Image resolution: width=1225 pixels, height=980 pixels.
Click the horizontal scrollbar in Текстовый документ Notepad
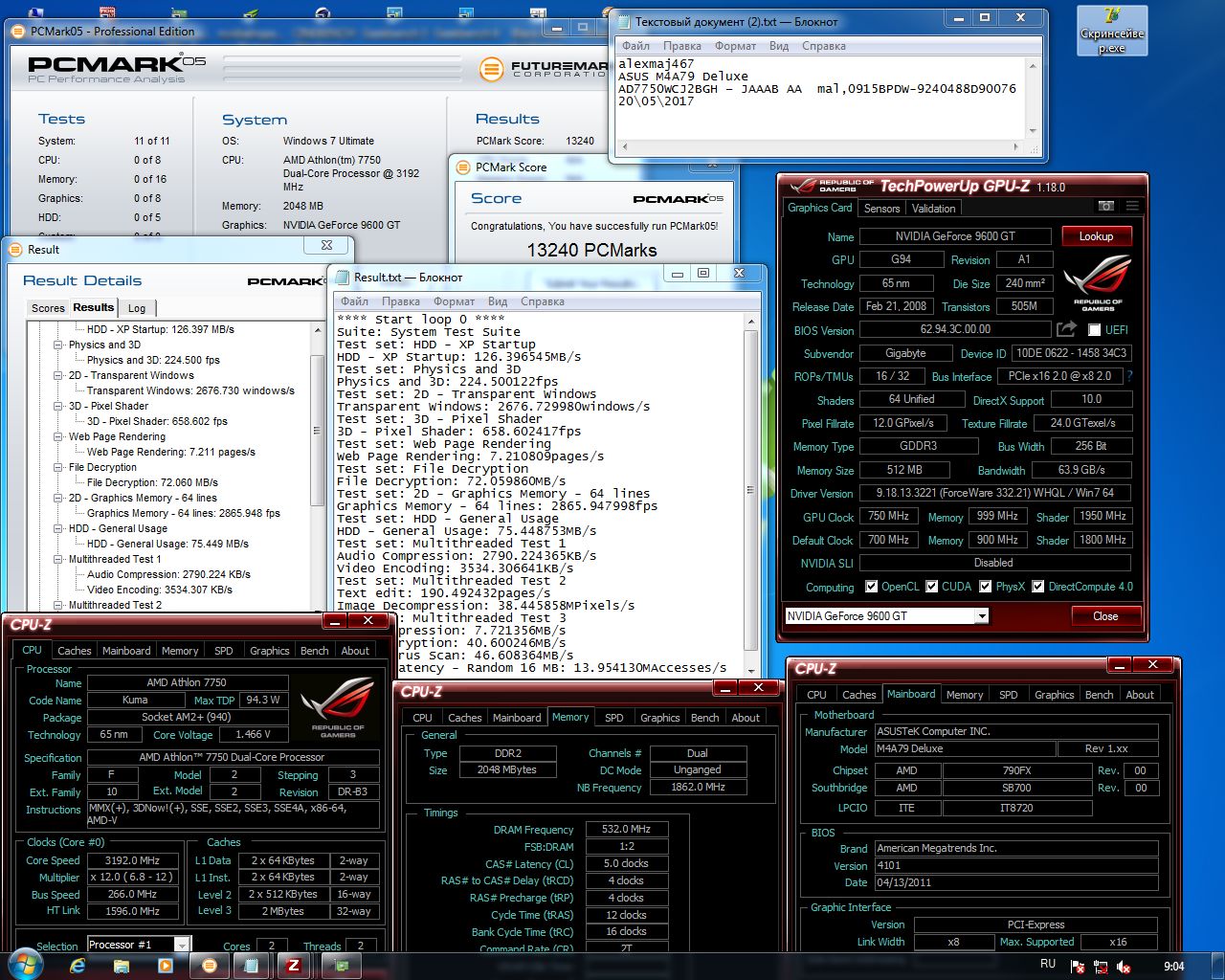coord(821,146)
